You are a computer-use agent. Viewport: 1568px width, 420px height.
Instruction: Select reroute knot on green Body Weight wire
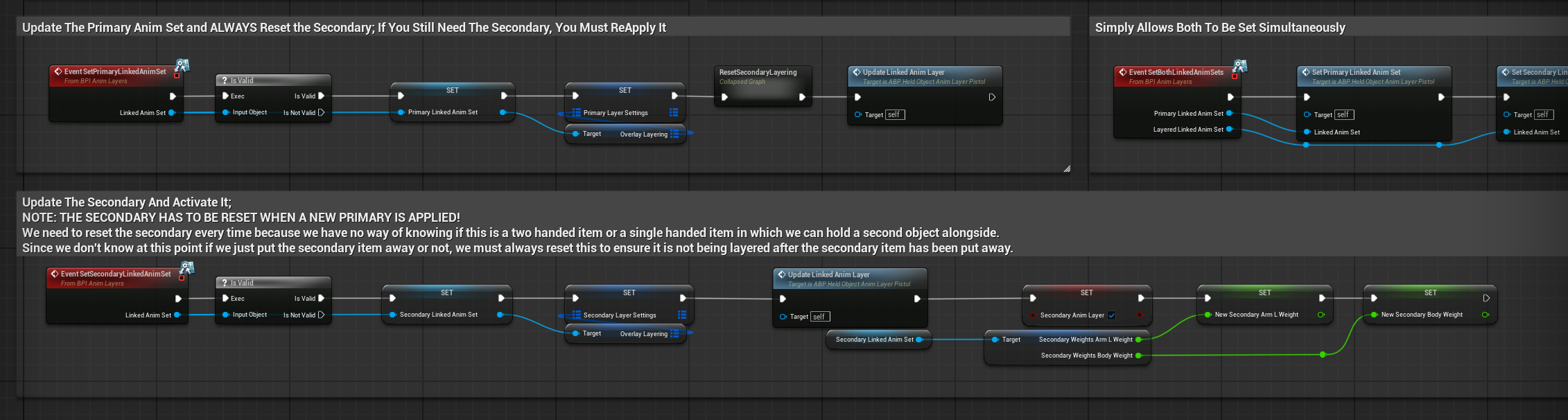click(x=1323, y=355)
